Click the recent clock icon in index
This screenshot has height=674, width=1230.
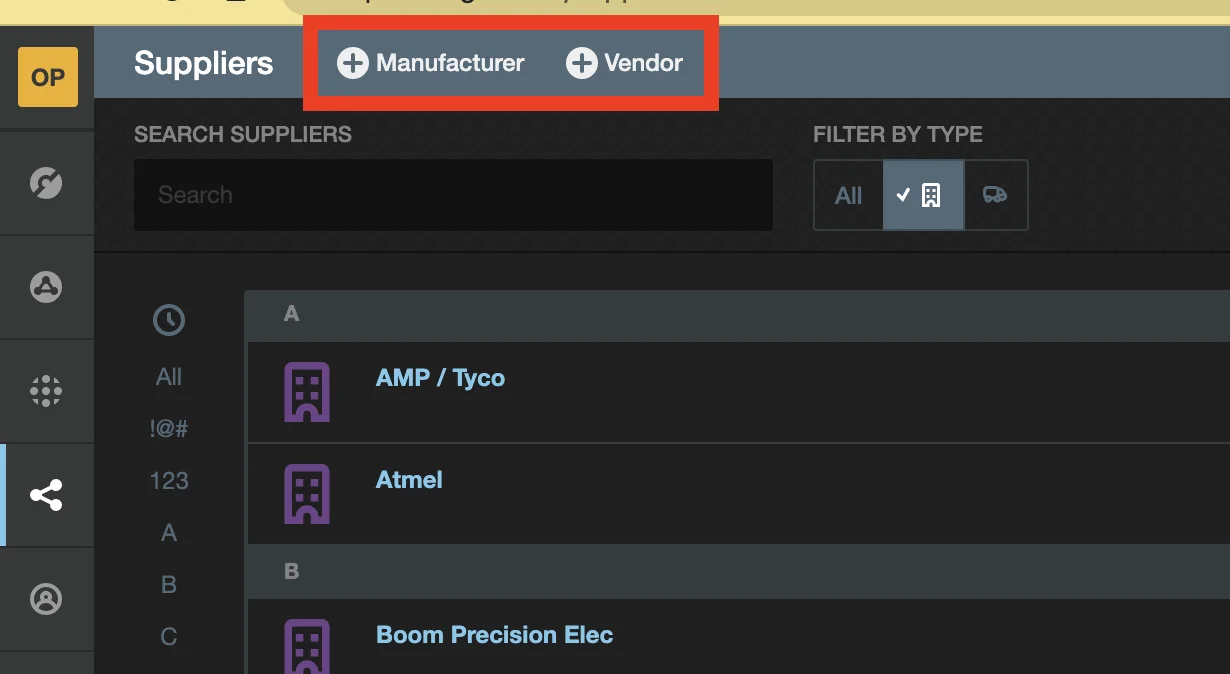tap(168, 320)
